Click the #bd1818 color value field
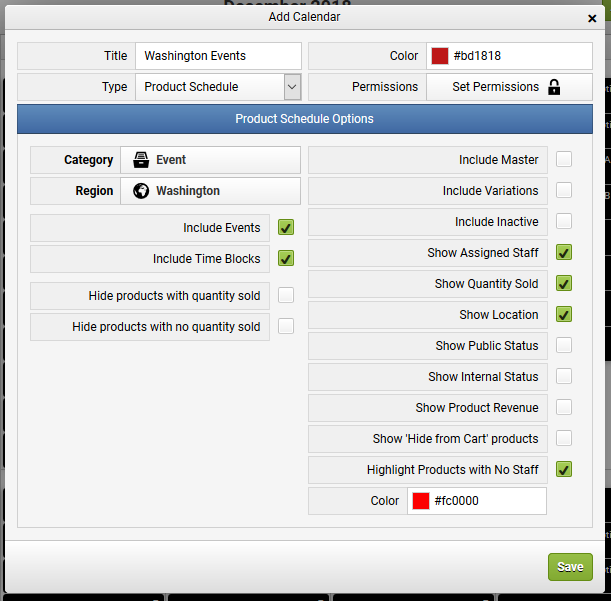 [509, 56]
